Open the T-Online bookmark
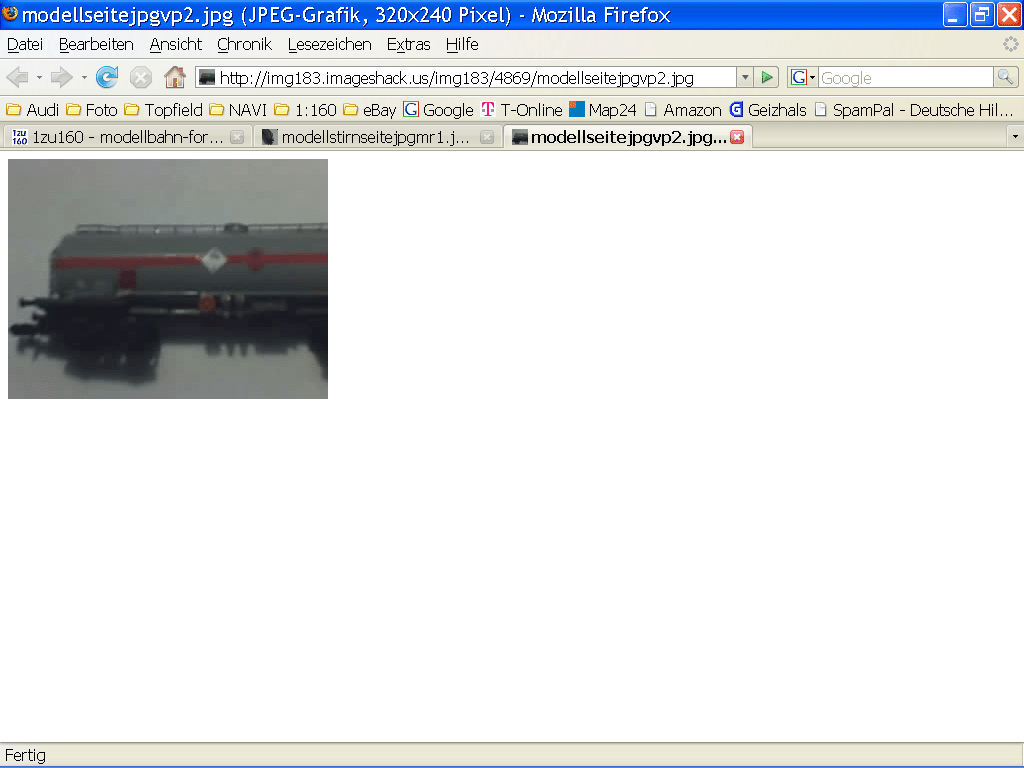This screenshot has height=768, width=1024. [x=521, y=110]
